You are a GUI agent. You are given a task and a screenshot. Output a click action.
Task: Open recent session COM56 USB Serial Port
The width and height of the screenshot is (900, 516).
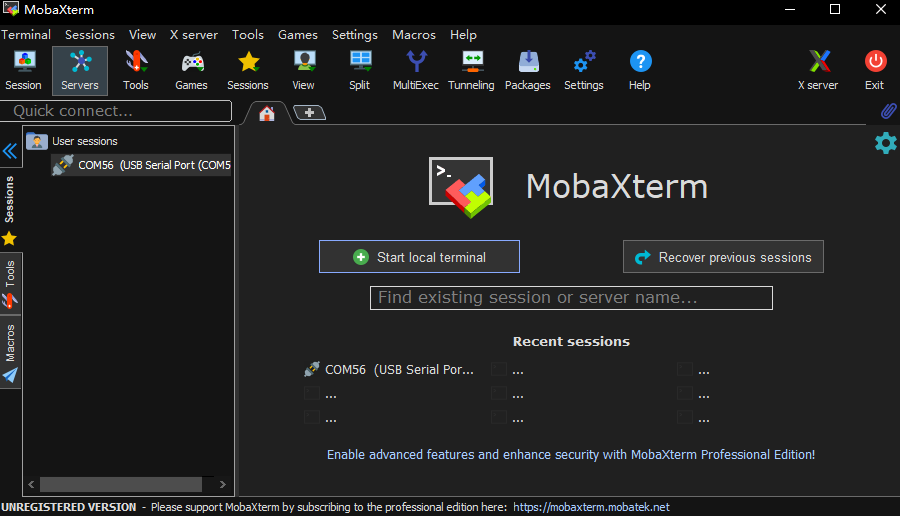click(390, 370)
